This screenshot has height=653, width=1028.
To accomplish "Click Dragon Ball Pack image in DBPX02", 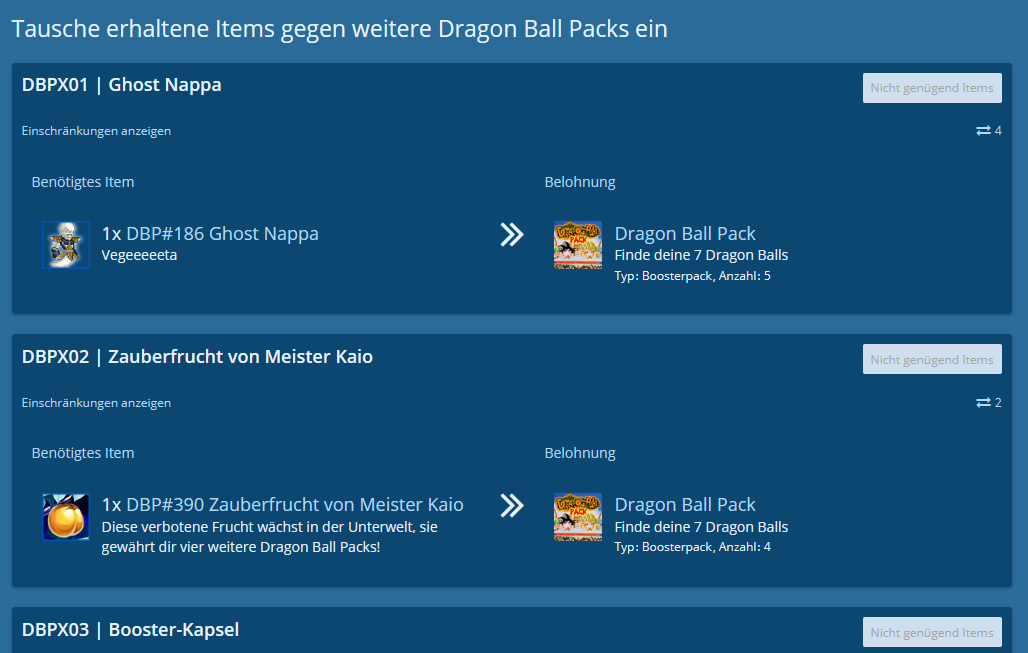I will [x=578, y=517].
